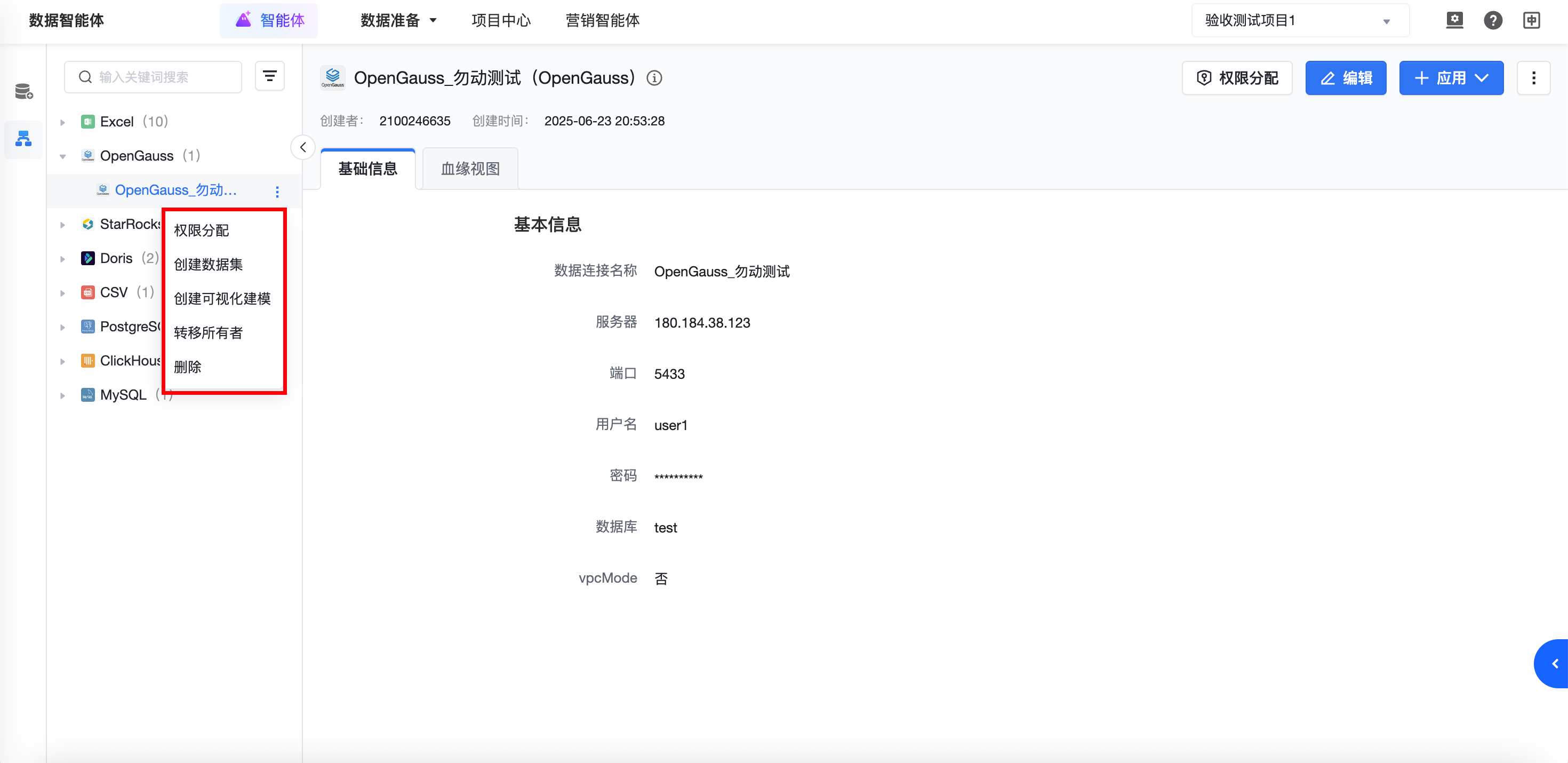This screenshot has width=1568, height=763.
Task: Click the blue 编辑 button
Action: (1345, 78)
